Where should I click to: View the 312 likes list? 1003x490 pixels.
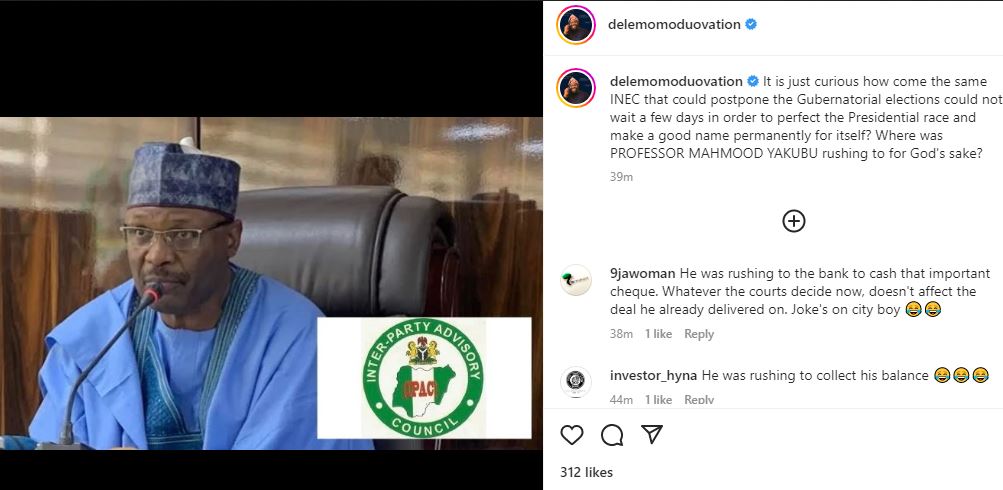[586, 472]
